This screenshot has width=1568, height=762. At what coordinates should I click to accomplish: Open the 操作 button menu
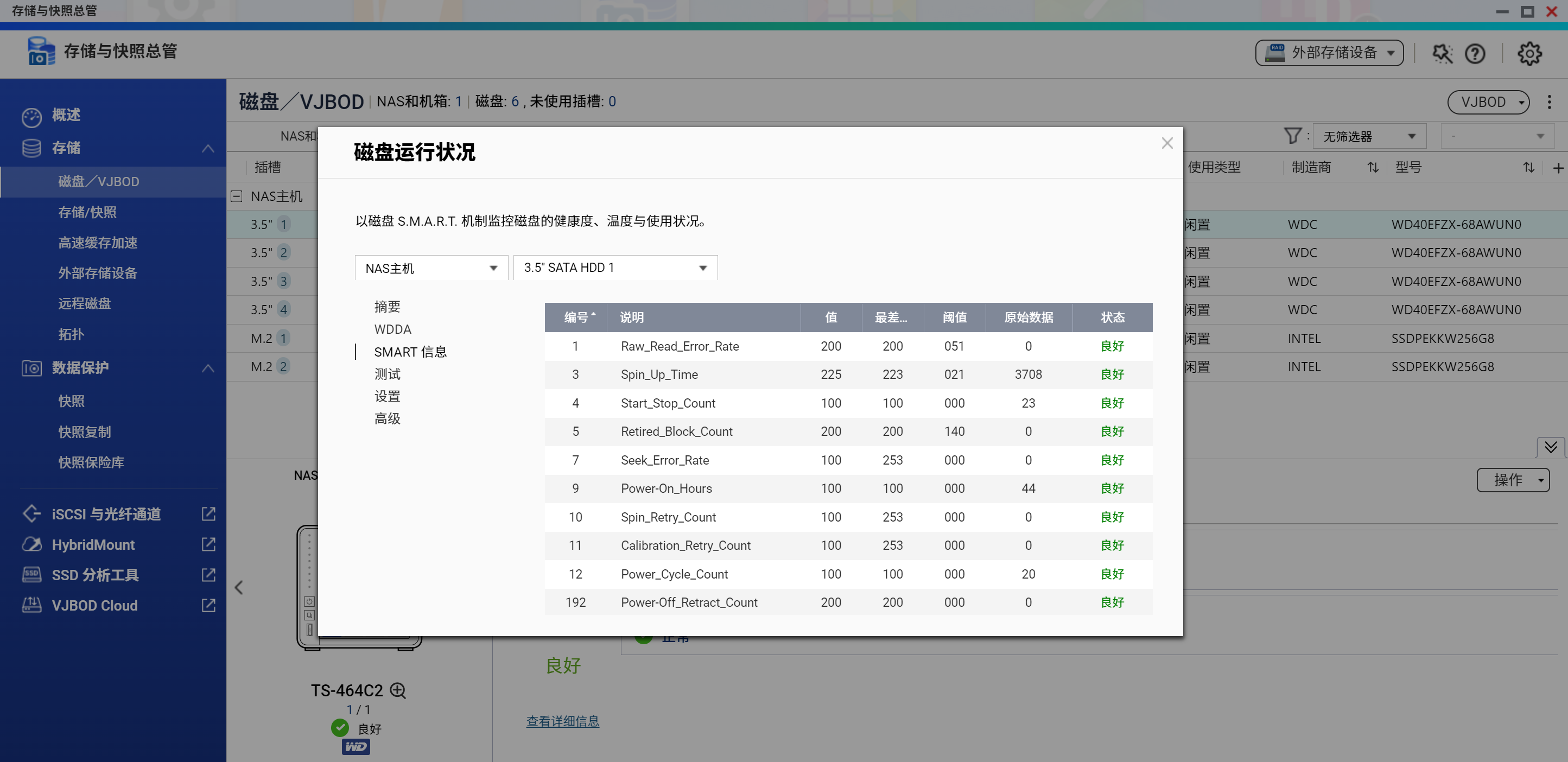1512,480
